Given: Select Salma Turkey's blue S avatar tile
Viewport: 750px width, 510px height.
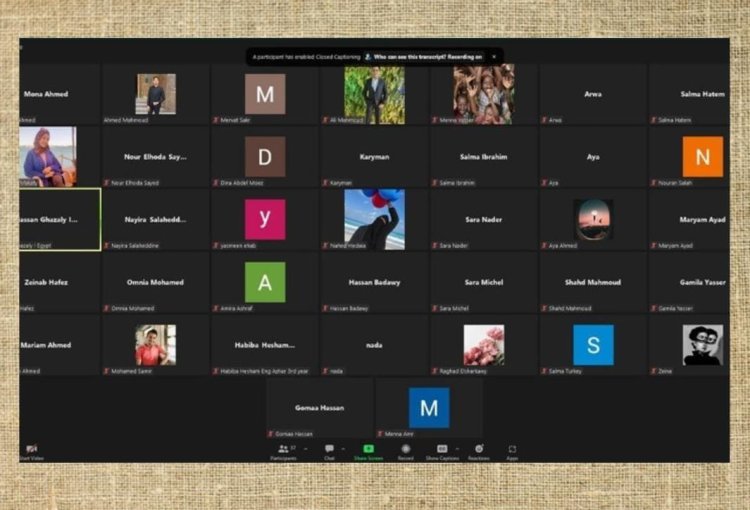Looking at the screenshot, I should point(593,345).
